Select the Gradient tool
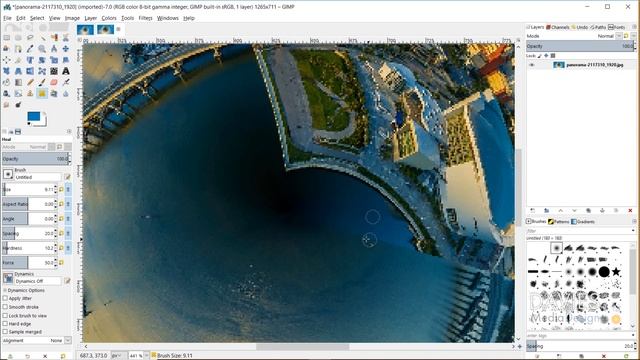Viewport: 640px width, 360px height. (18, 82)
